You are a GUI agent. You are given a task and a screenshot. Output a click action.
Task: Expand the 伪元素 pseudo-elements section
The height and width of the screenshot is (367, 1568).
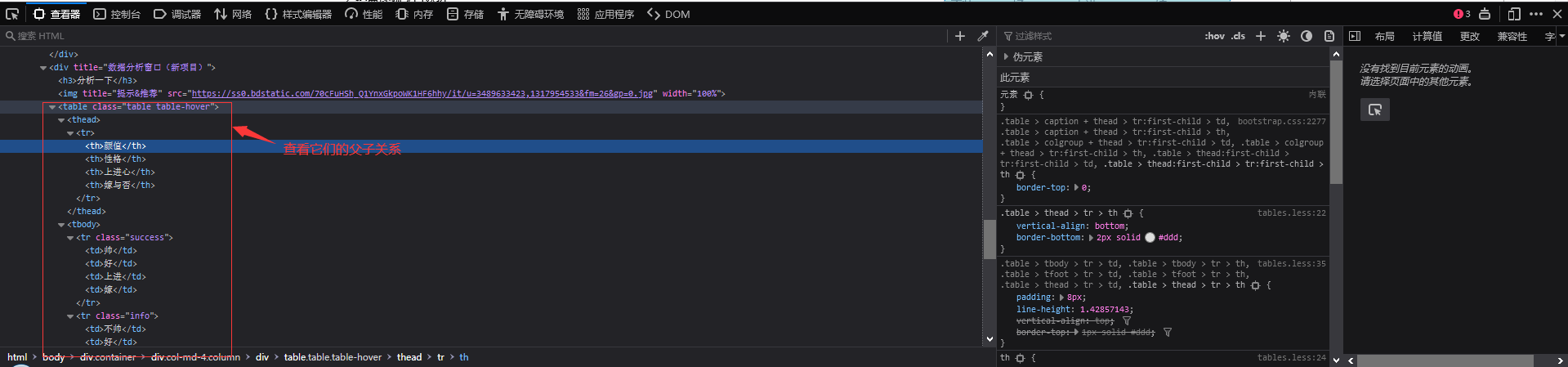[1006, 57]
